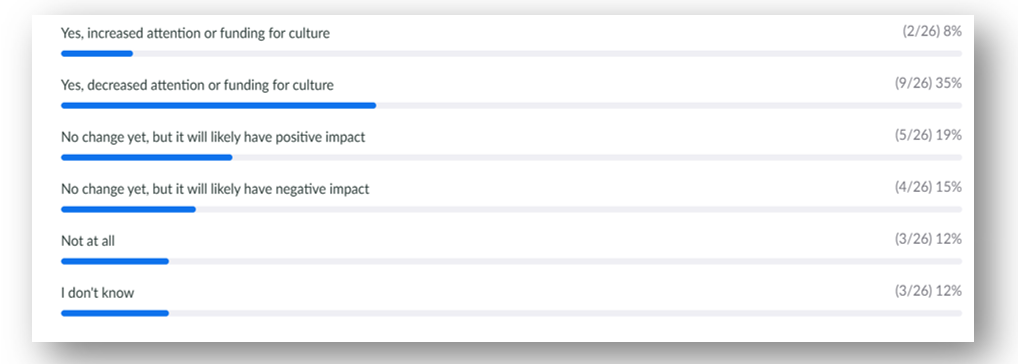Click the (4/26) 15% result count
The width and height of the screenshot is (1018, 364).
click(x=928, y=187)
